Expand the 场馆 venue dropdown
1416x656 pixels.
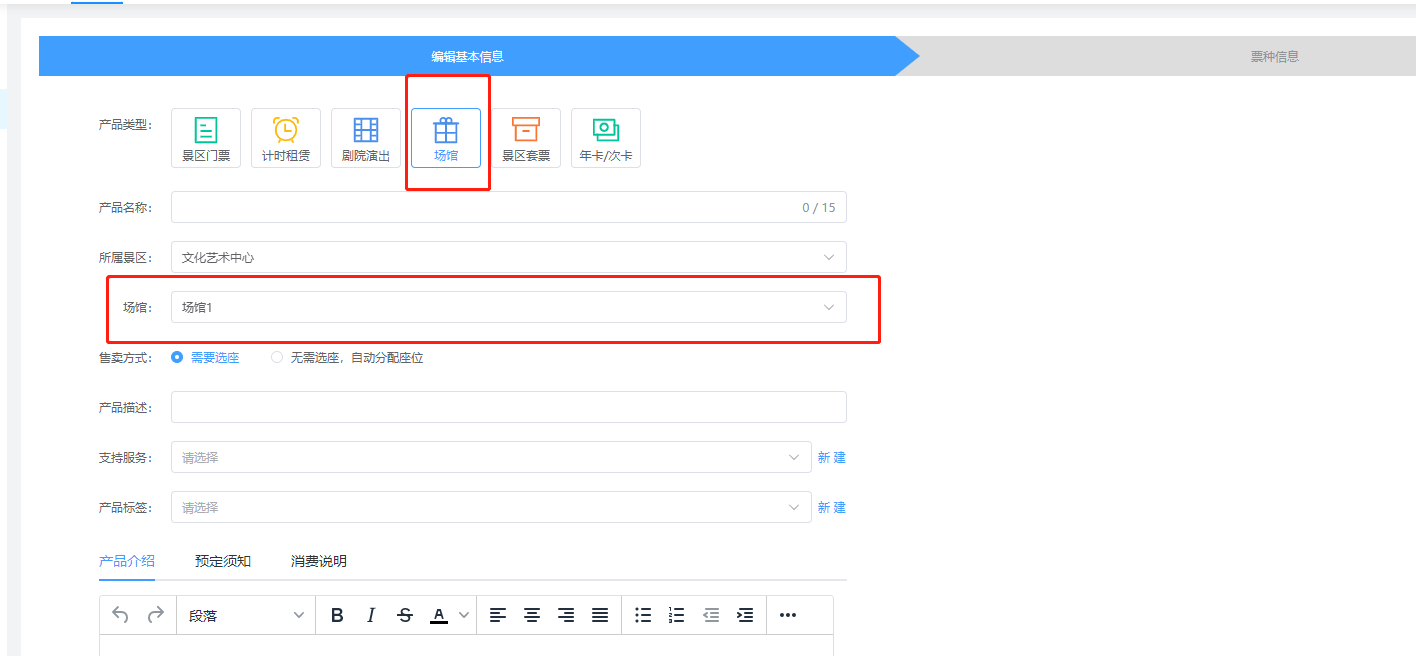[508, 307]
